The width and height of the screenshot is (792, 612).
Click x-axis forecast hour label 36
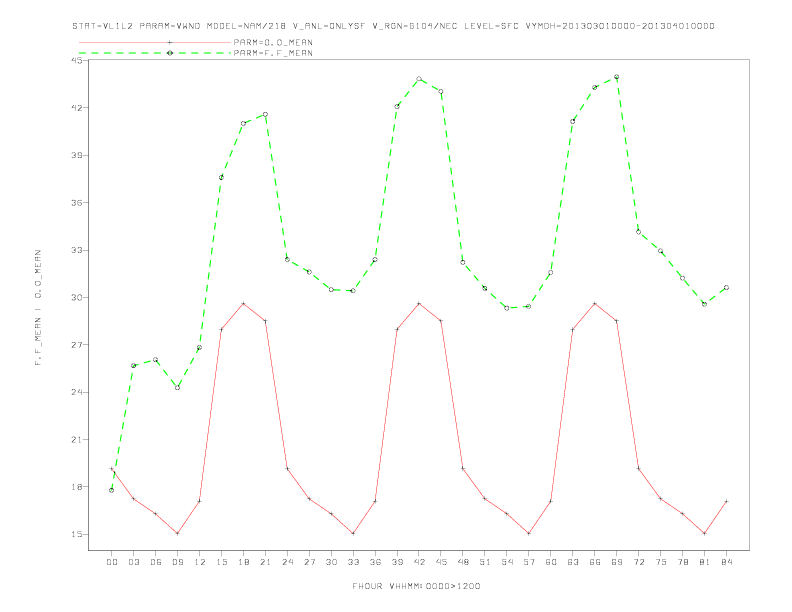pyautogui.click(x=375, y=562)
